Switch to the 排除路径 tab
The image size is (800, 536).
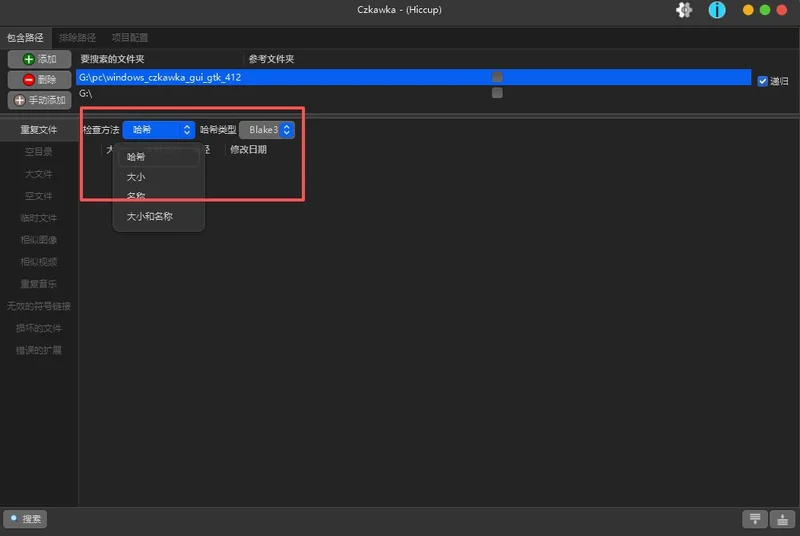(x=77, y=38)
